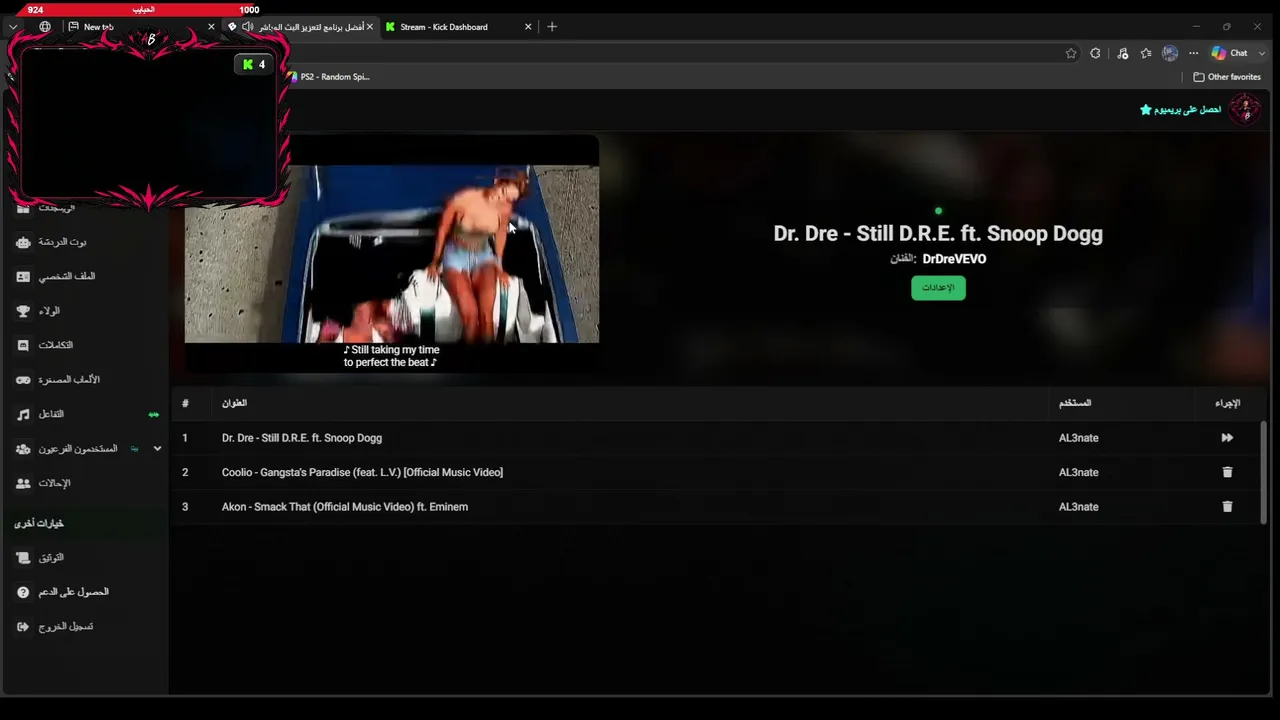1280x720 pixels.
Task: Click the now playing song title heading
Action: coord(938,233)
